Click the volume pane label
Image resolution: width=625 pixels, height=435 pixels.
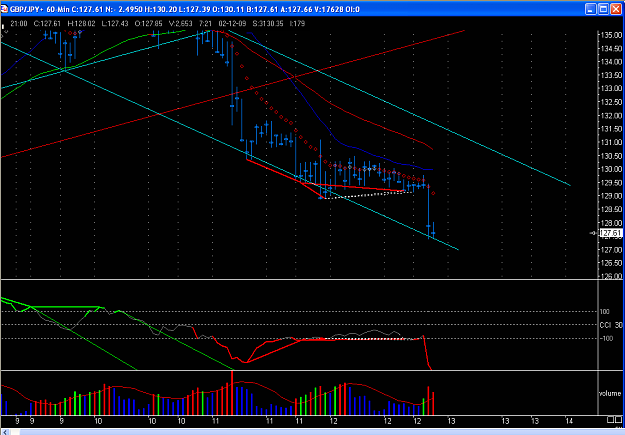tap(610, 393)
